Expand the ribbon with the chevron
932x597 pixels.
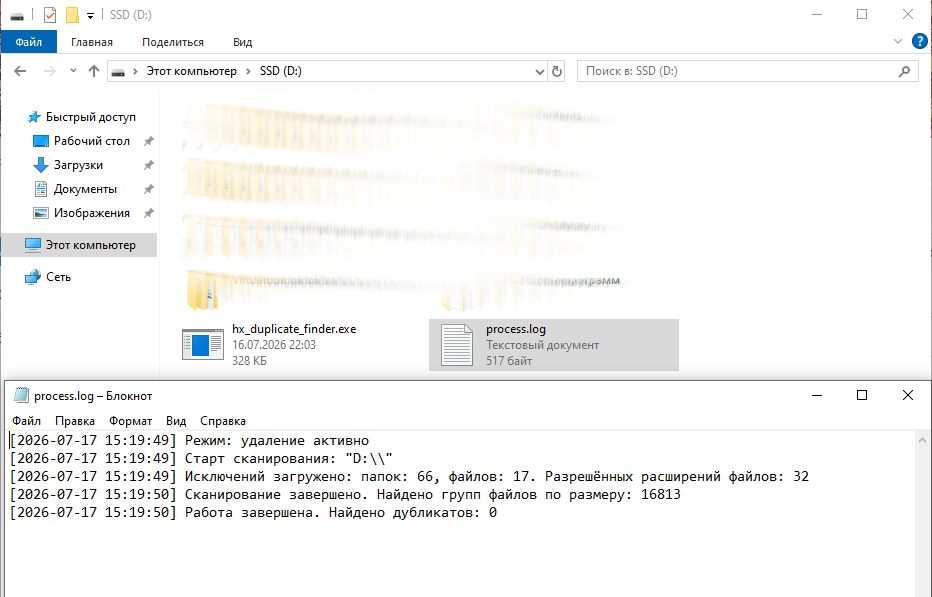tap(898, 42)
